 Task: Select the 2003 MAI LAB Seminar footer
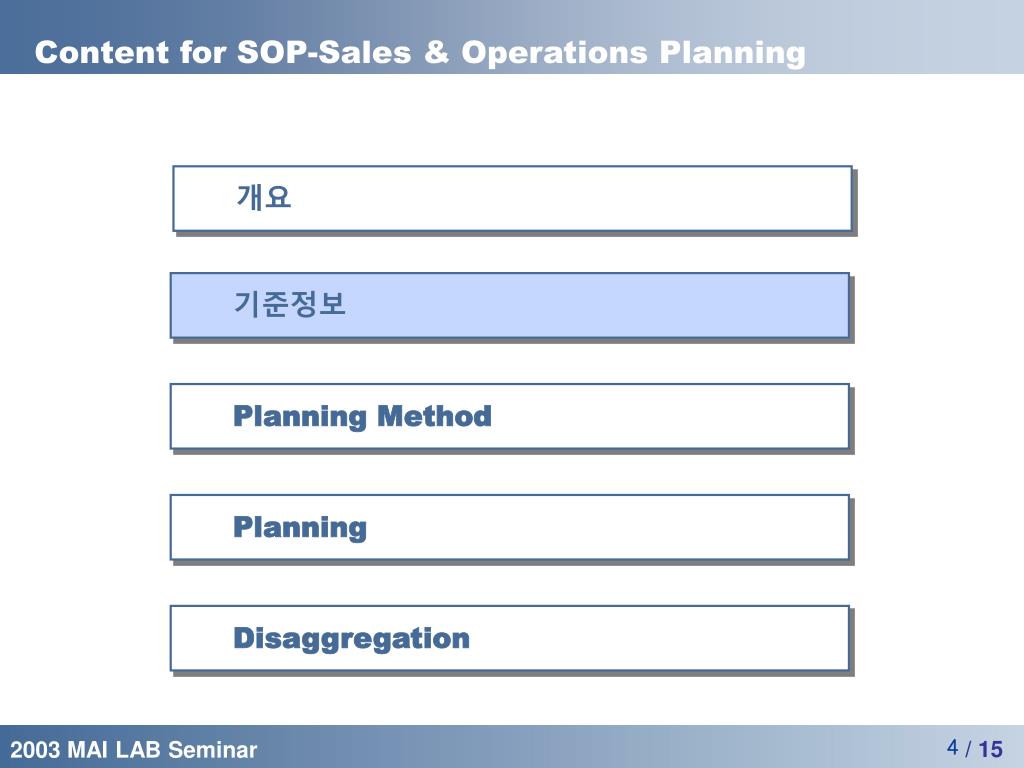[x=134, y=749]
